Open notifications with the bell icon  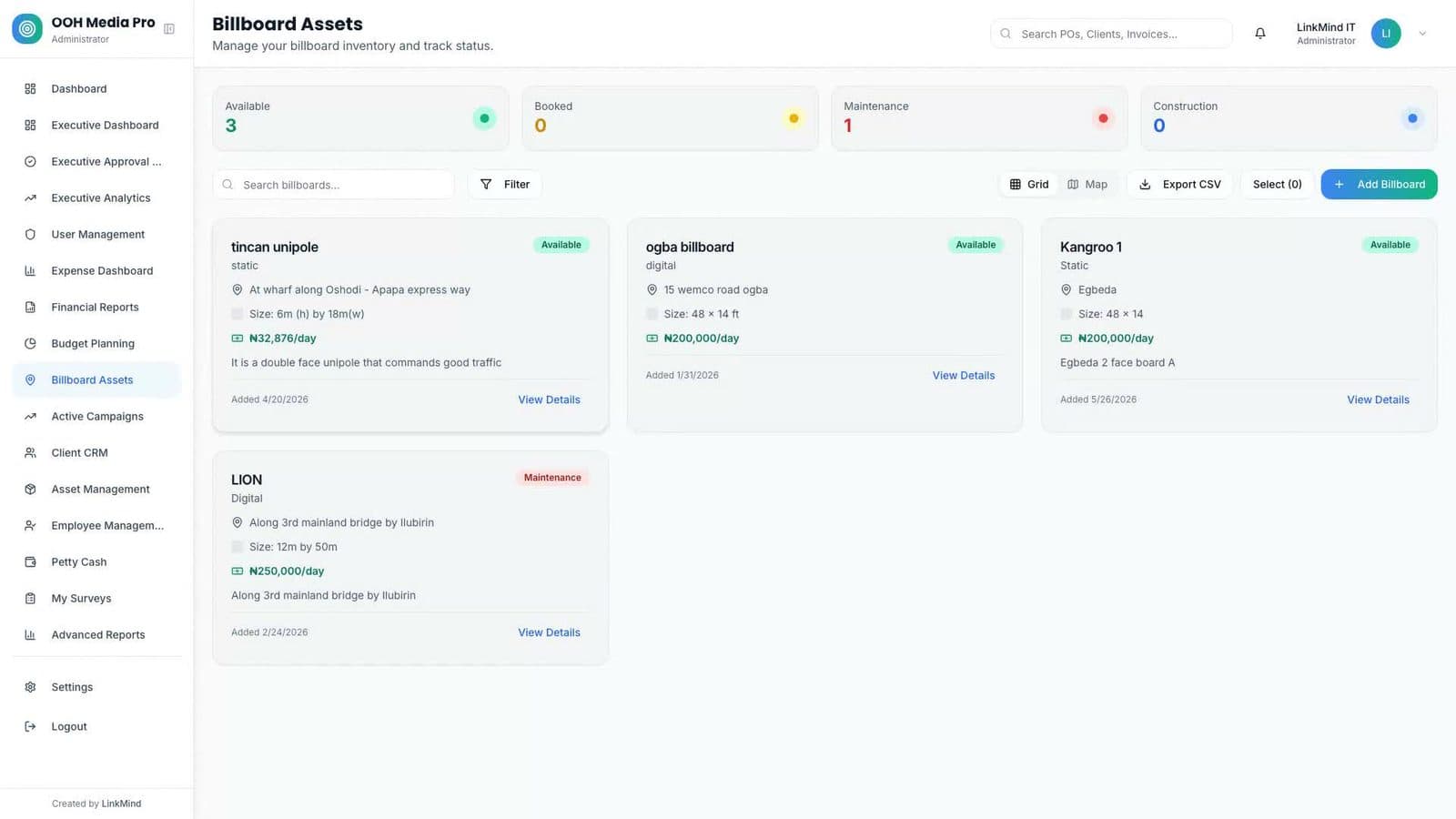(1260, 34)
